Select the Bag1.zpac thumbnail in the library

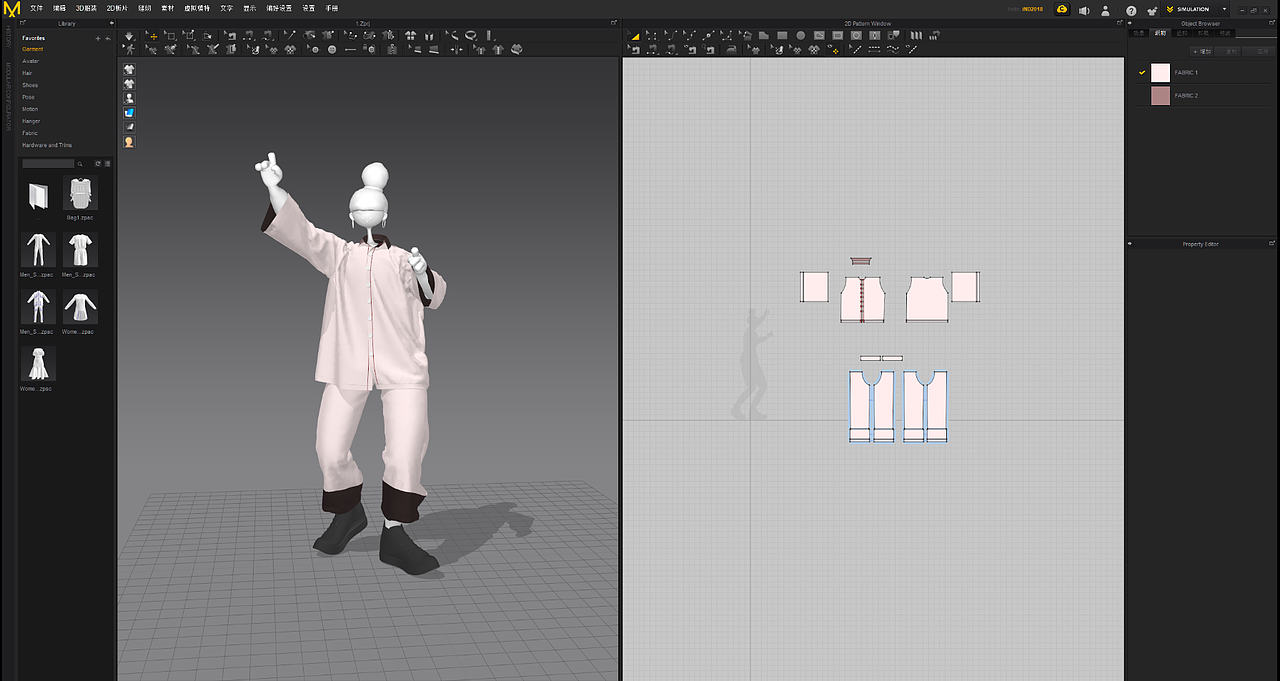point(80,195)
